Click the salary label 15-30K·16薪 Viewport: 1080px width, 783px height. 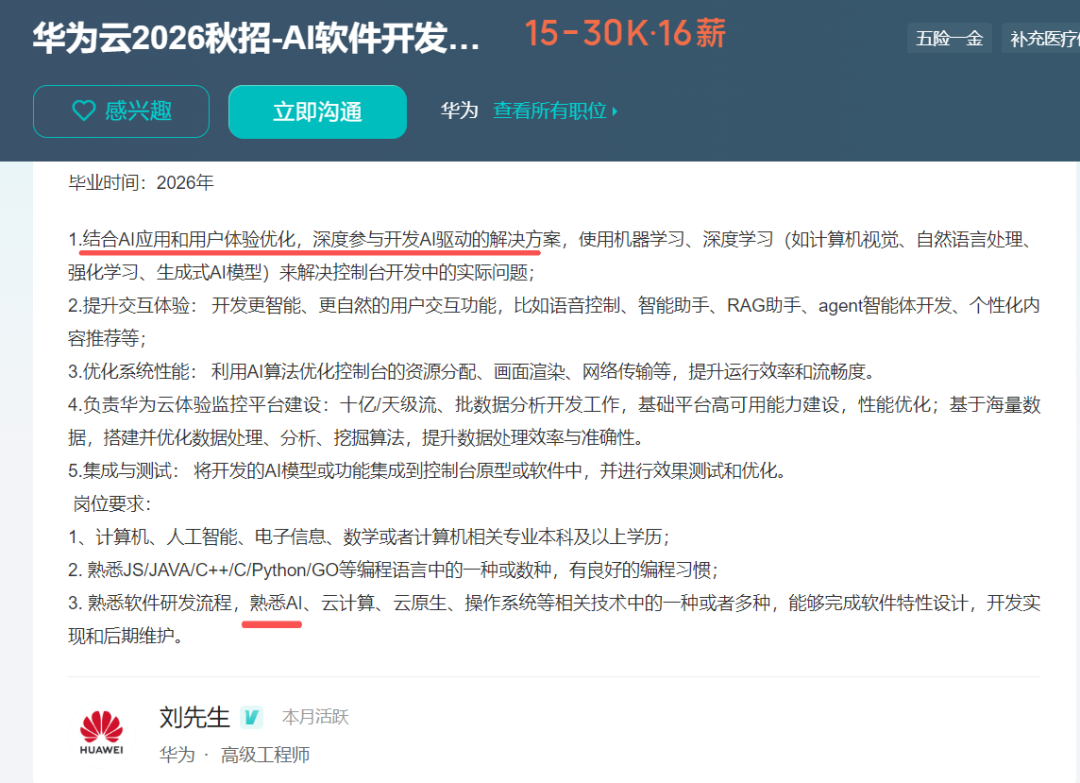click(623, 33)
